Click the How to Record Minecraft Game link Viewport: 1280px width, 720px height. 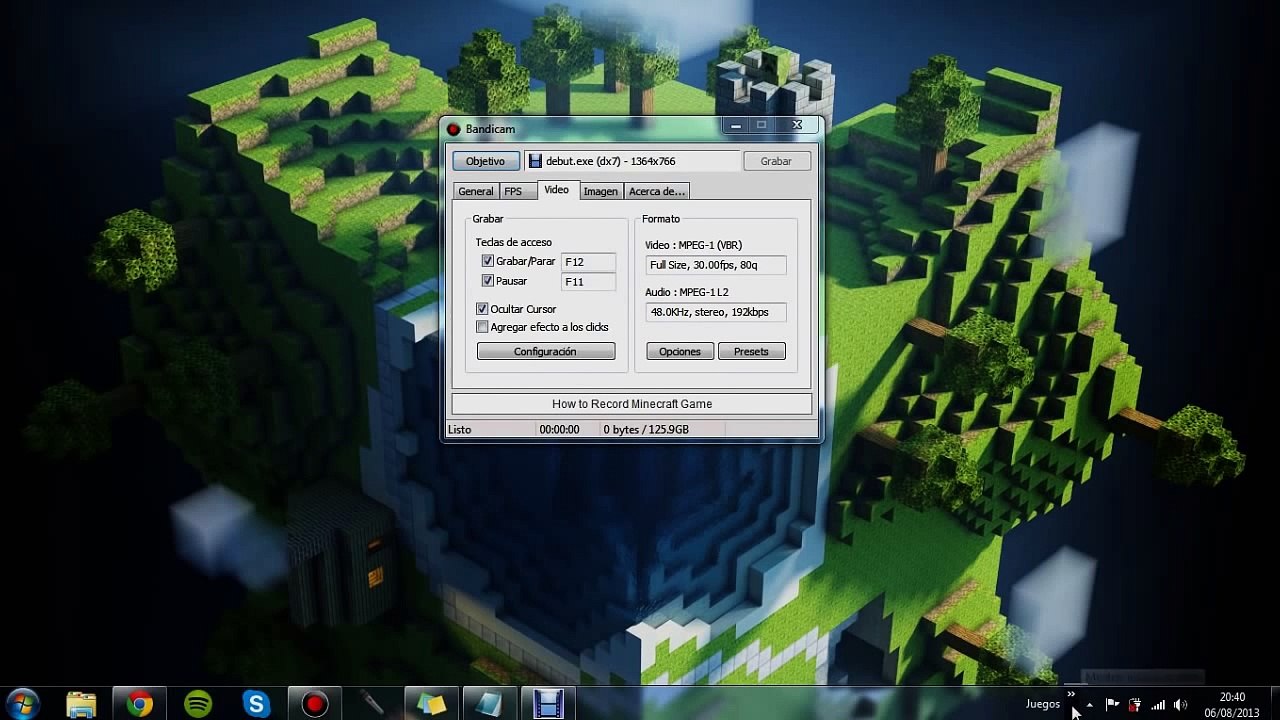(x=632, y=404)
